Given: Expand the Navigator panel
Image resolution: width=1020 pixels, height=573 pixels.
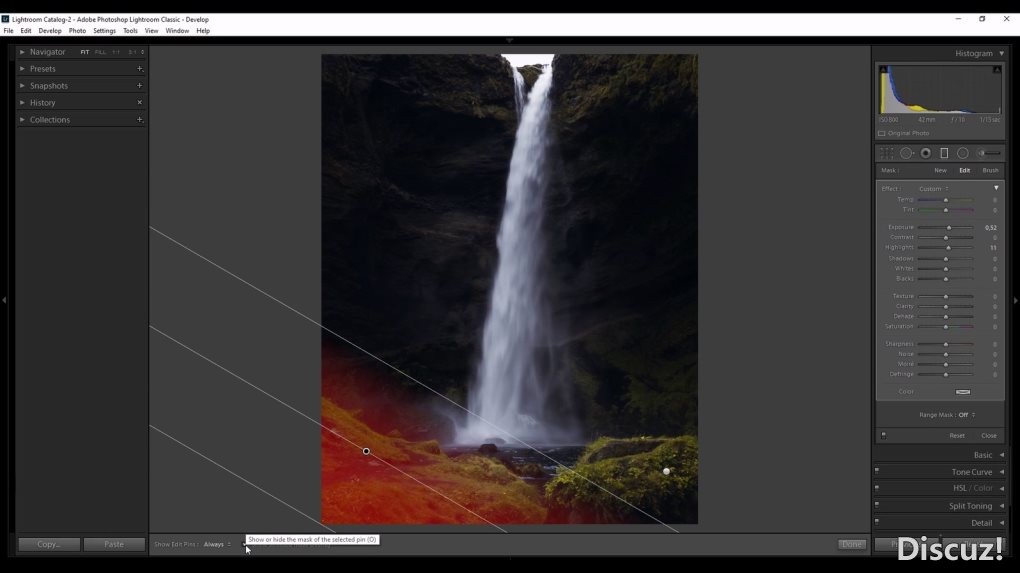Looking at the screenshot, I should click(x=22, y=52).
